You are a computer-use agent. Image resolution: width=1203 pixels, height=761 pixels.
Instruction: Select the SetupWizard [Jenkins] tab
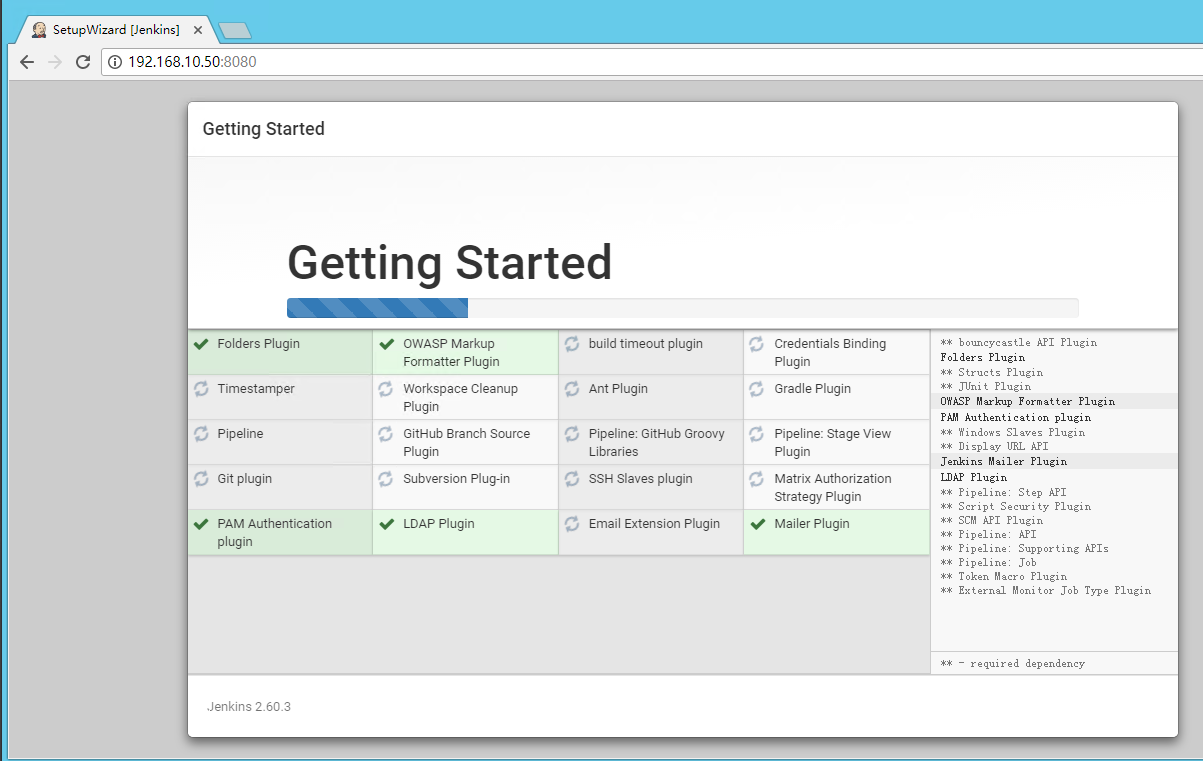click(116, 30)
